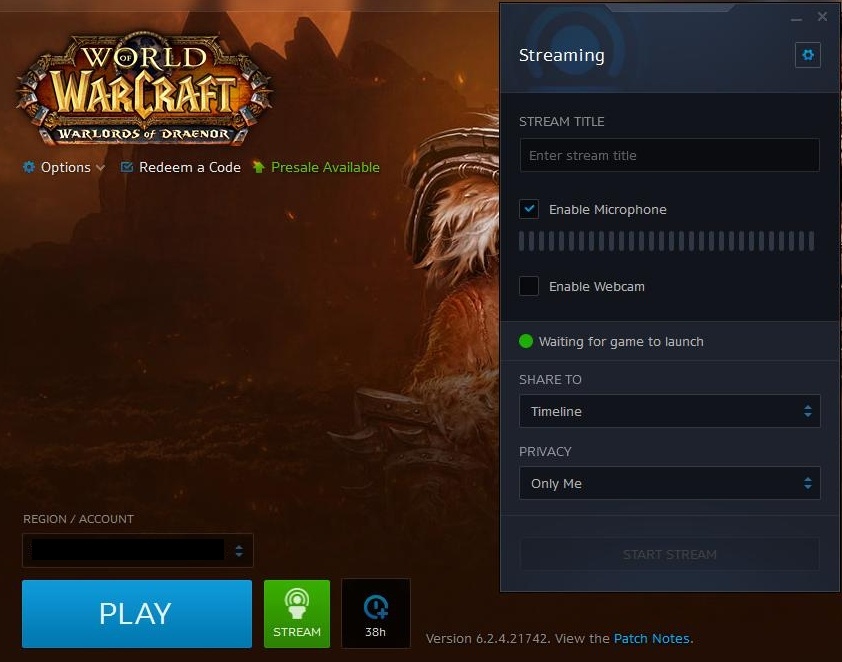842x662 pixels.
Task: Expand the Region / Account dropdown
Action: click(x=138, y=550)
